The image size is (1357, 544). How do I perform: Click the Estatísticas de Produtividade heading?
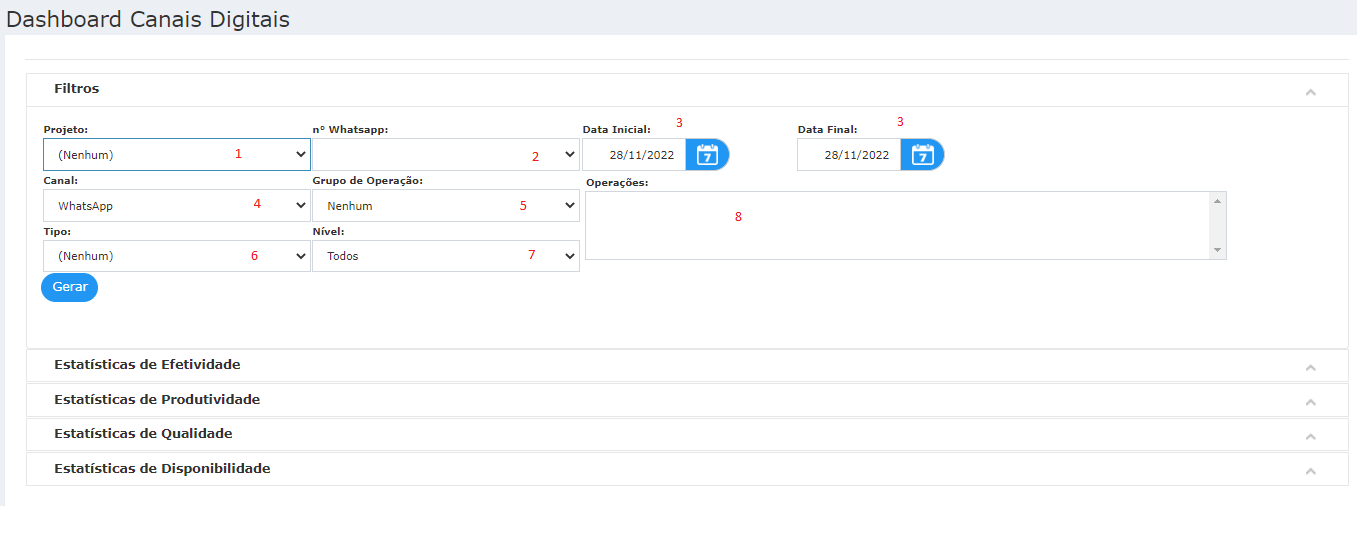tap(157, 400)
